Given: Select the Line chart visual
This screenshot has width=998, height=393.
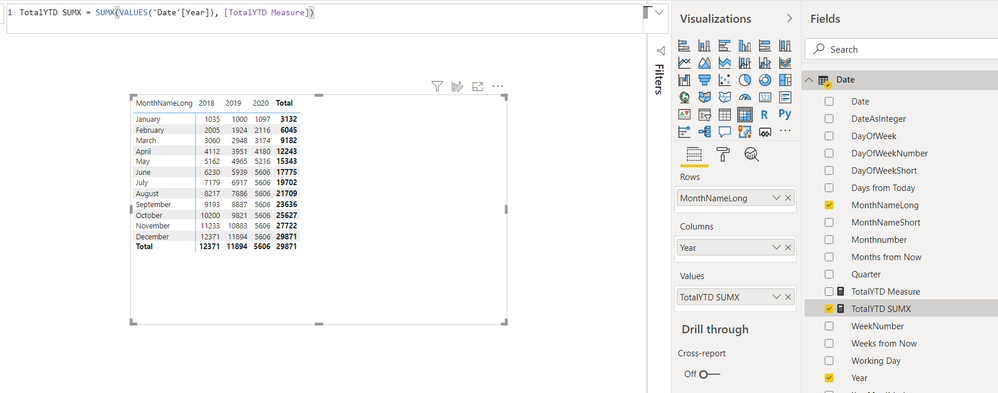Looking at the screenshot, I should [x=684, y=63].
